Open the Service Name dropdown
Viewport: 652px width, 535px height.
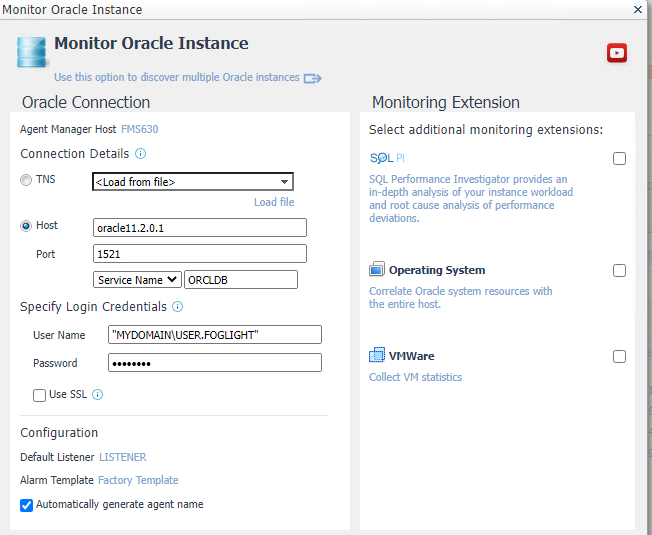coord(138,280)
